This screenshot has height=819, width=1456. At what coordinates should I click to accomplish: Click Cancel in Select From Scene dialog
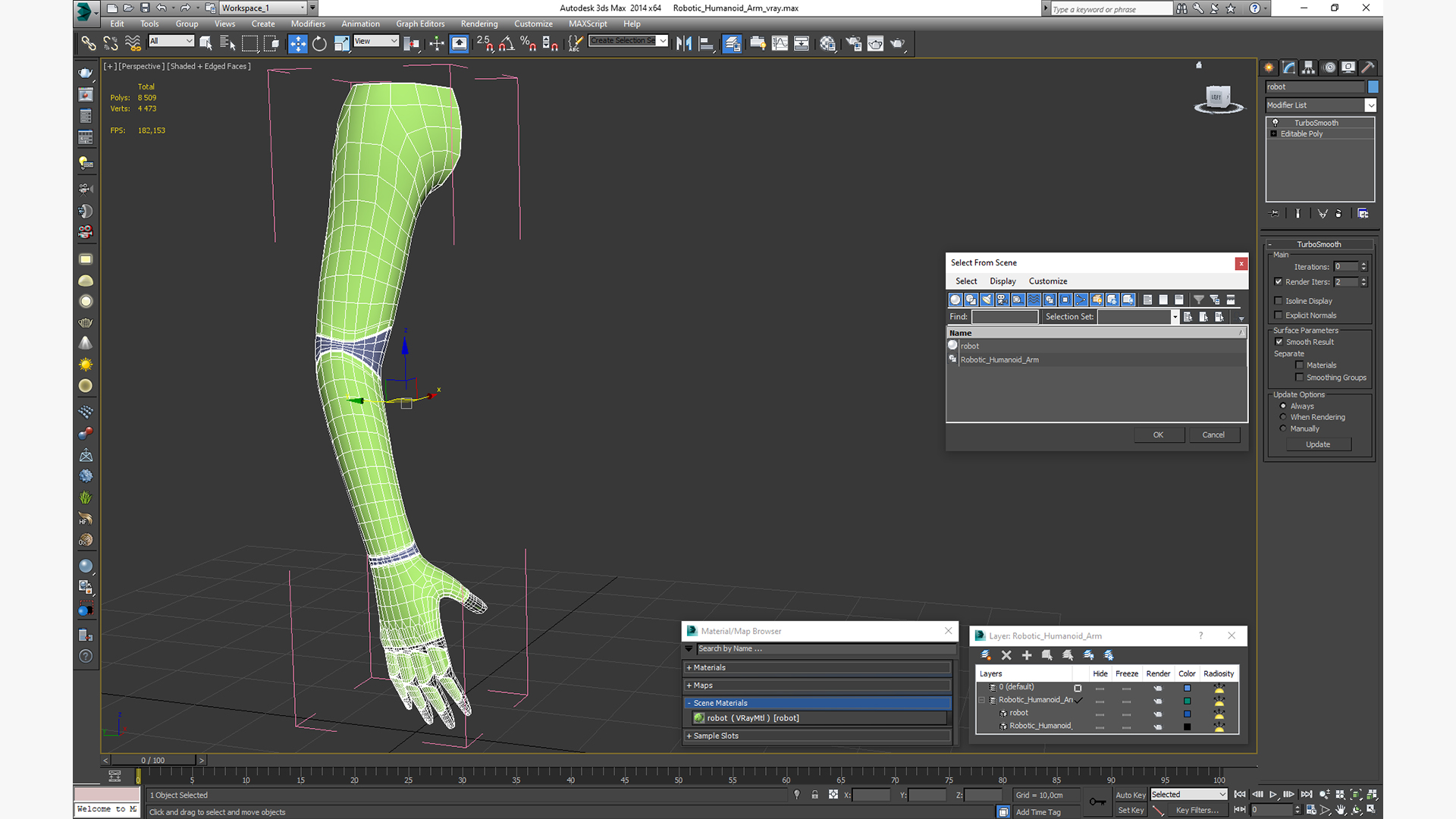[x=1213, y=435]
